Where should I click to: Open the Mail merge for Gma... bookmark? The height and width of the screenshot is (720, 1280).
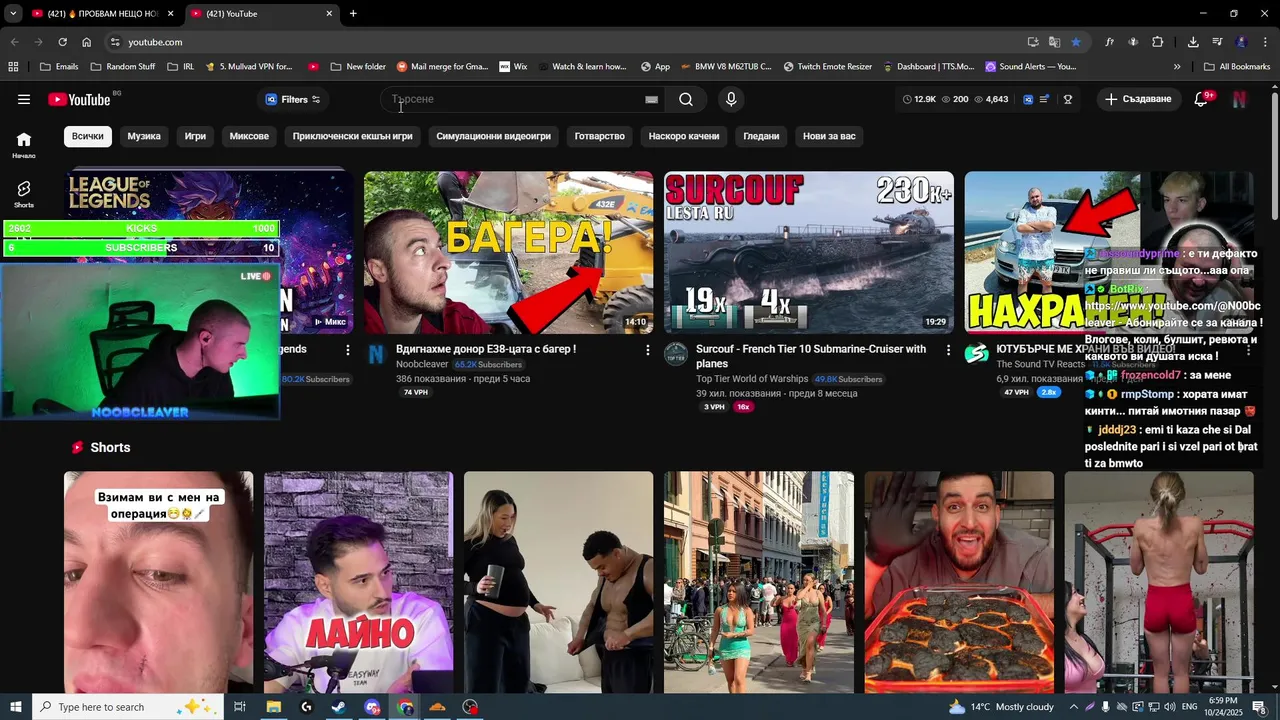click(x=442, y=67)
